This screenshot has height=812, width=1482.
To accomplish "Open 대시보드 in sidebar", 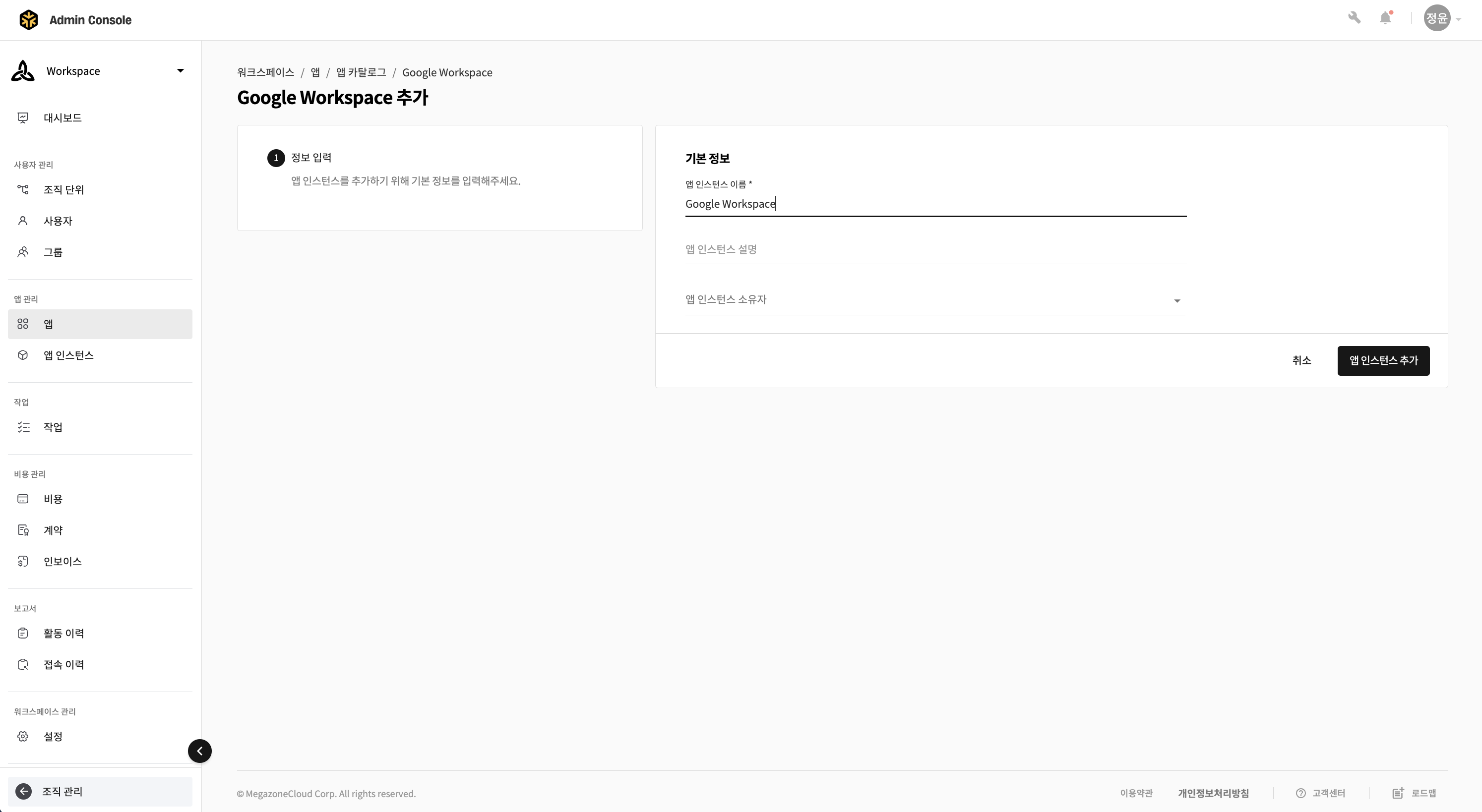I will click(100, 118).
